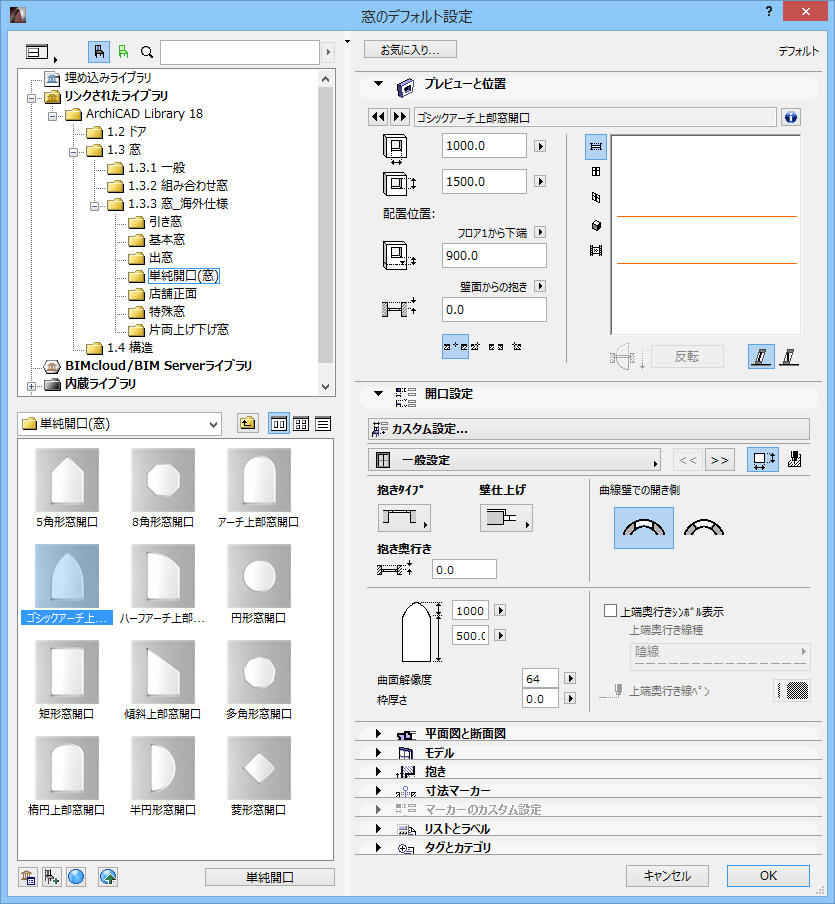
Task: Go to next settings page with >> button
Action: click(x=719, y=460)
